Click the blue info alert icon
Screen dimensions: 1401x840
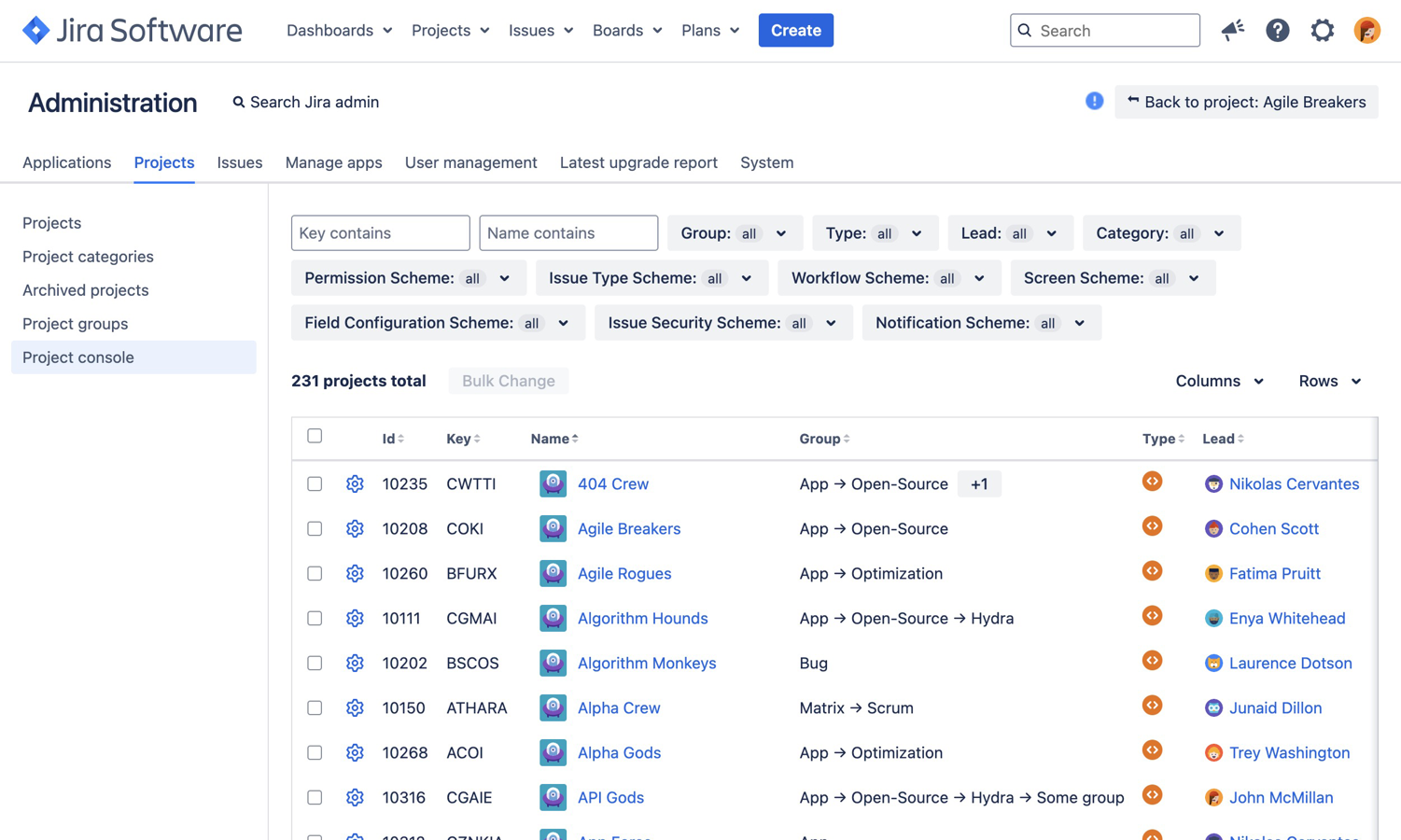pyautogui.click(x=1094, y=102)
